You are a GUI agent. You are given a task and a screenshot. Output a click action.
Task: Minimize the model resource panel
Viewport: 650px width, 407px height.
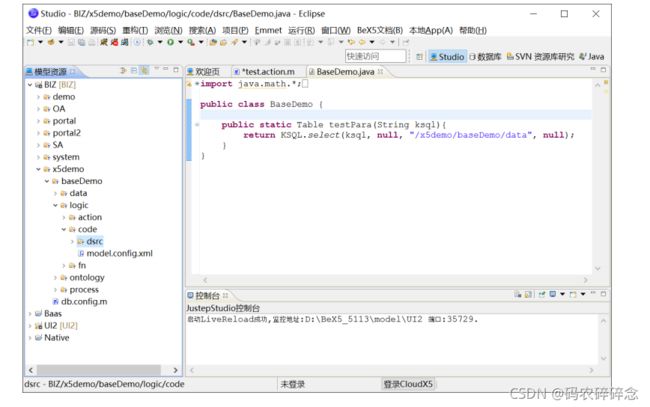166,70
